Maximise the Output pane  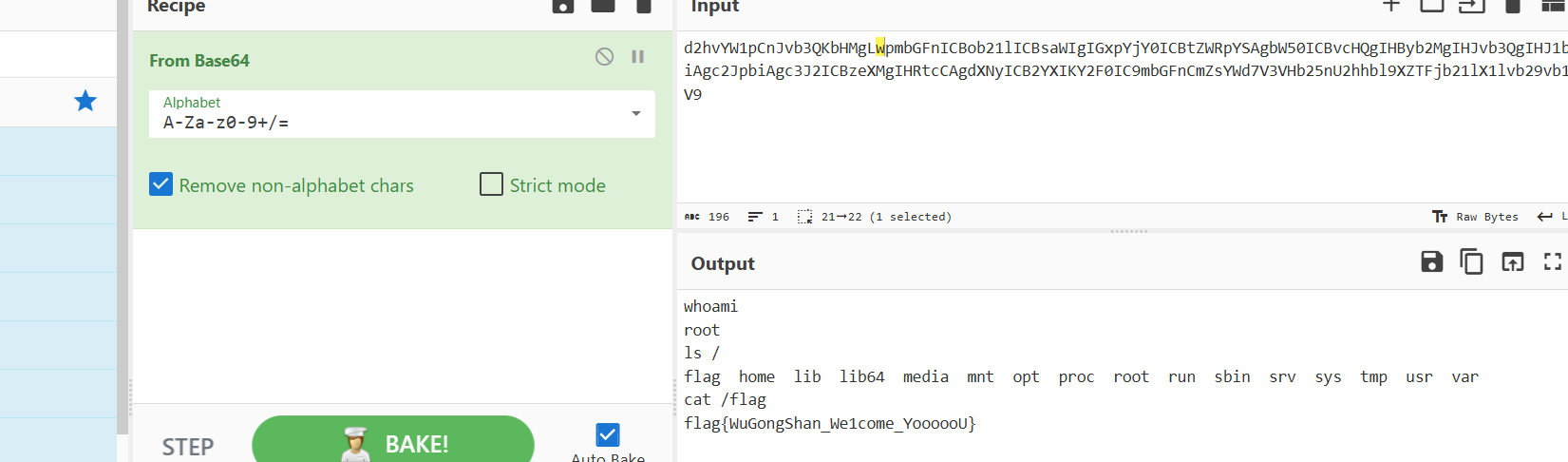tap(1552, 262)
